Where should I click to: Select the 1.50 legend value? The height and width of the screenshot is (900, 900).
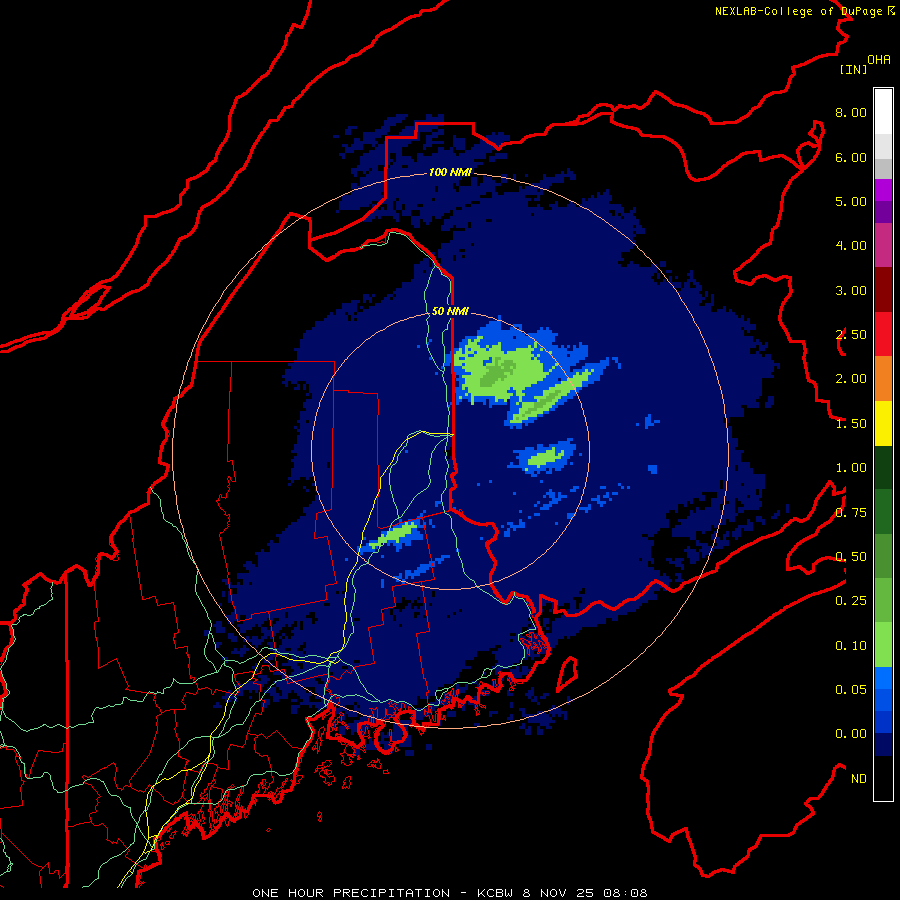pos(851,424)
